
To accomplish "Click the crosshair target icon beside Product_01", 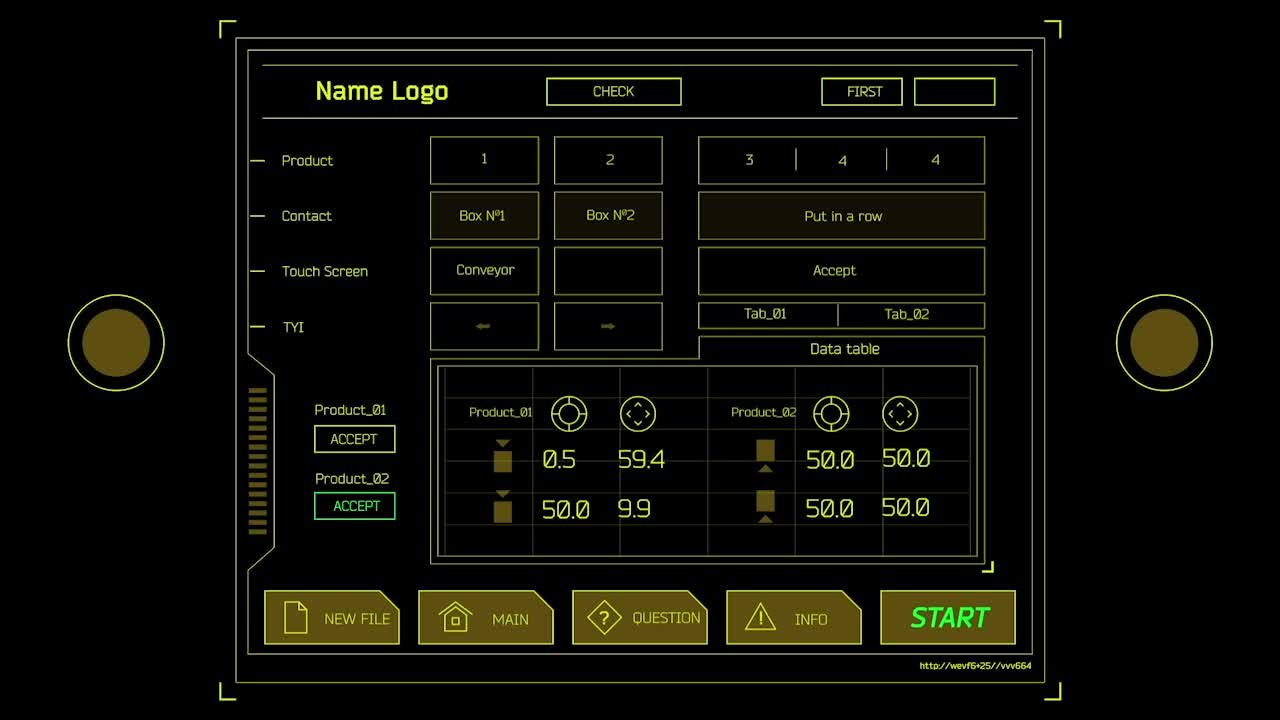I will 569,413.
